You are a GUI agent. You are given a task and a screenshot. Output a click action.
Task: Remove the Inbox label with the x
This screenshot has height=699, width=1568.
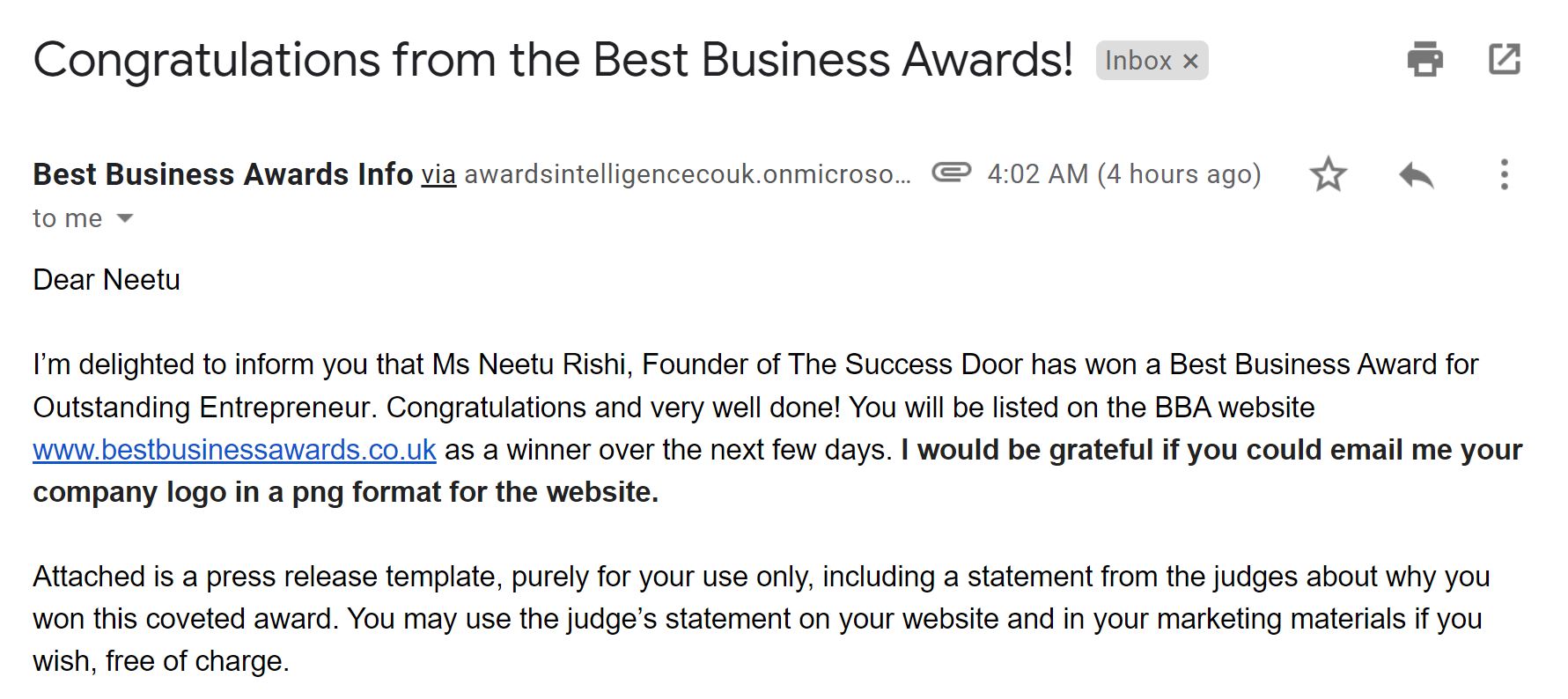tap(1190, 61)
